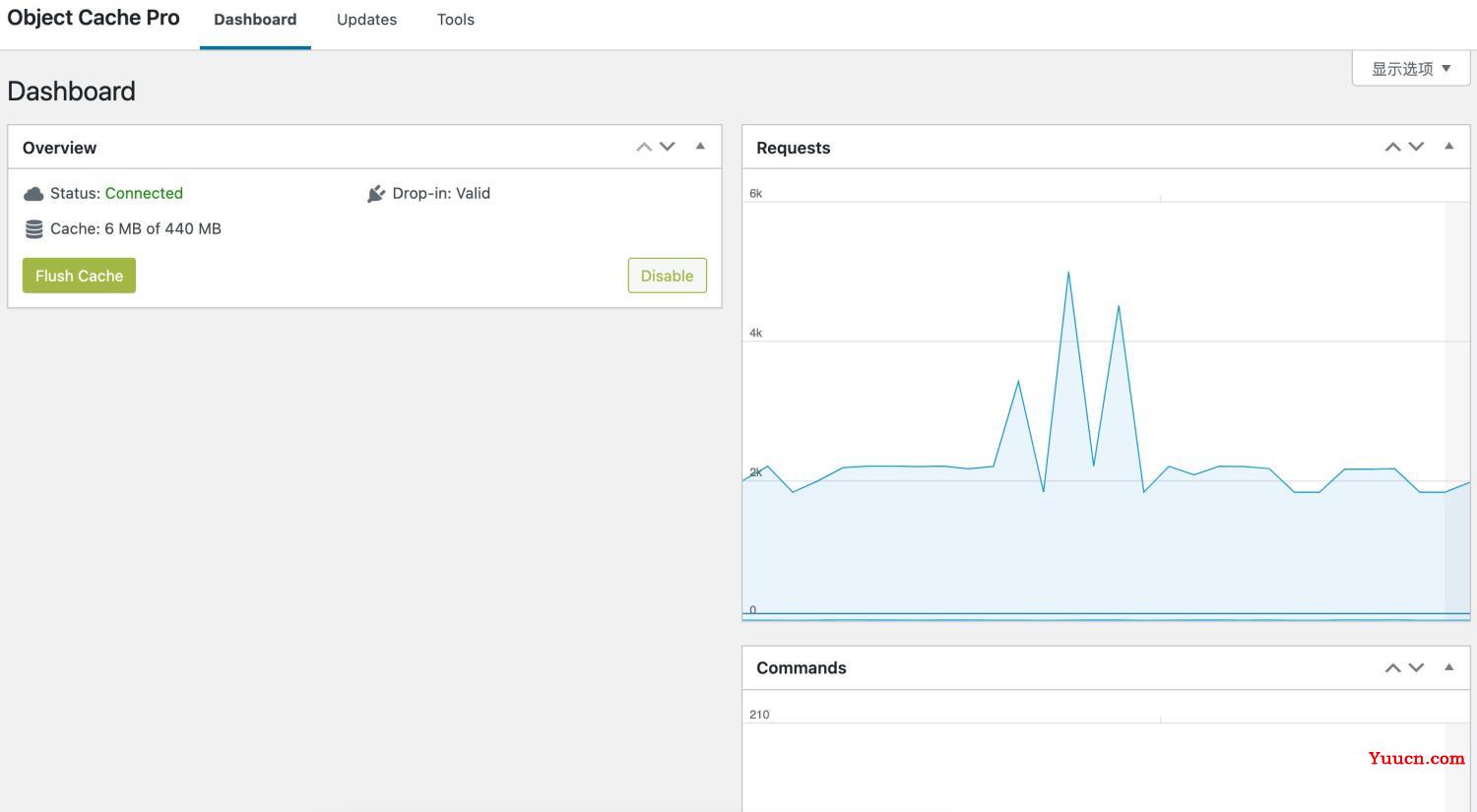Collapse the Overview panel
Image resolution: width=1477 pixels, height=812 pixels.
click(x=700, y=147)
